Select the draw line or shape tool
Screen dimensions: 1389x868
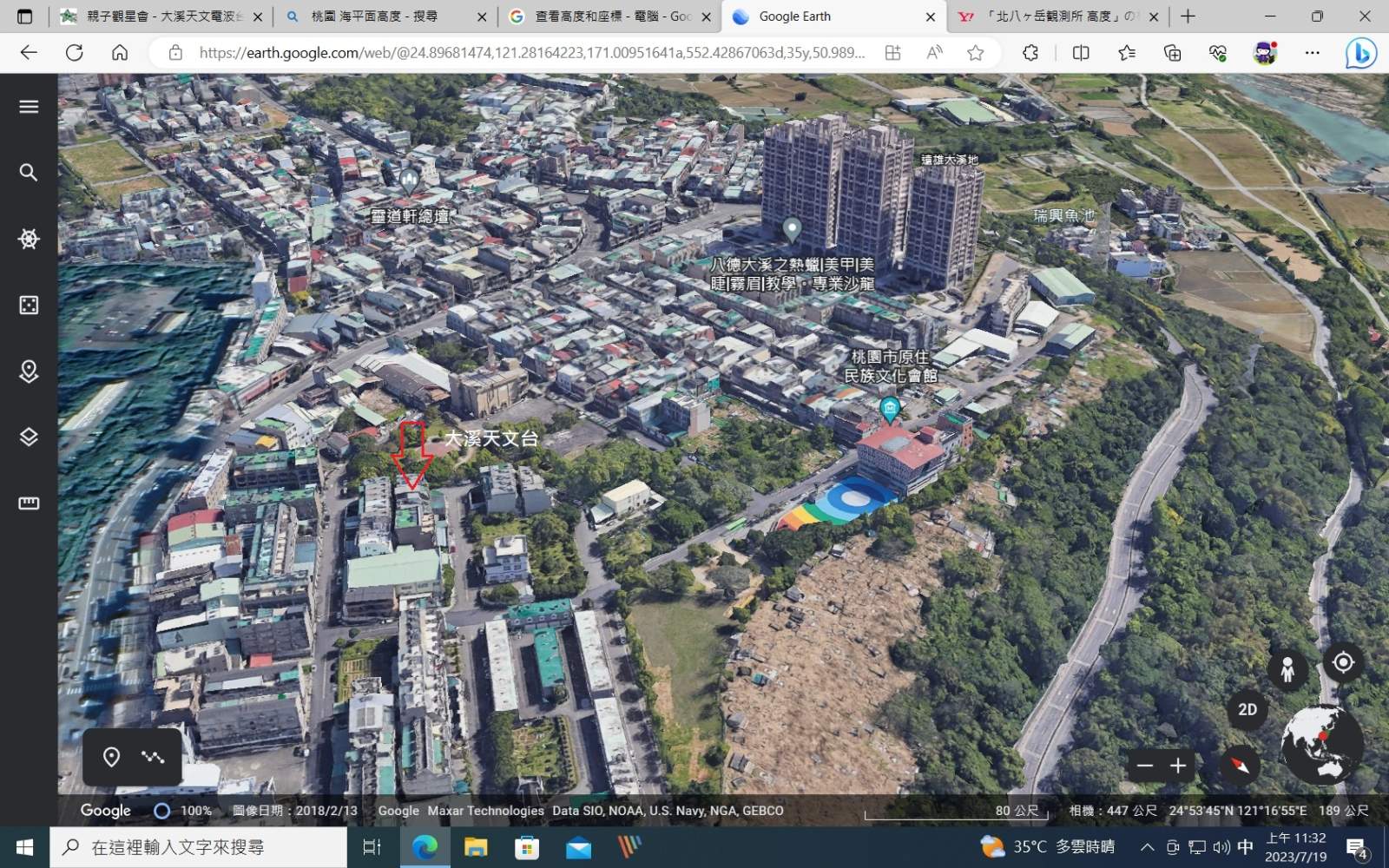tap(154, 757)
